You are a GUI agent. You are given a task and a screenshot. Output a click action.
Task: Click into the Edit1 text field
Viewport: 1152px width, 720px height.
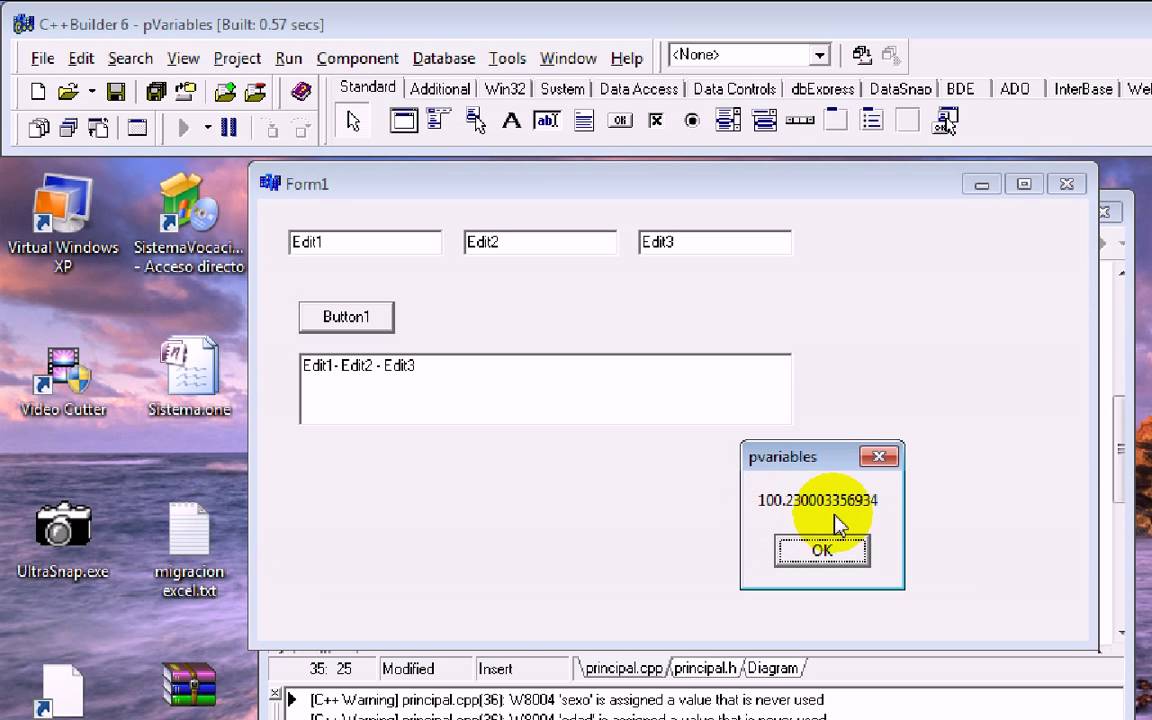pyautogui.click(x=365, y=242)
